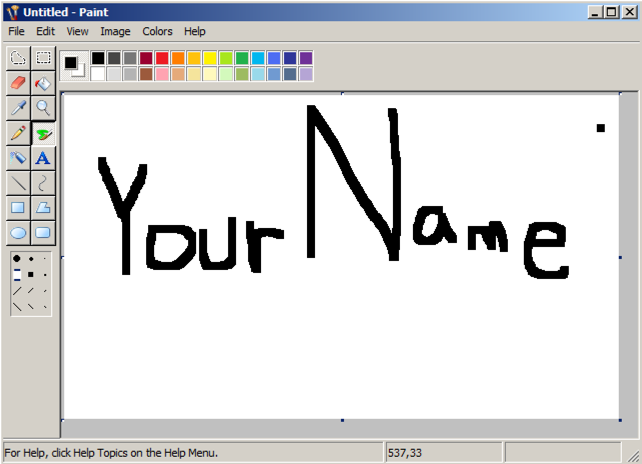
Task: Open the Edit menu
Action: (x=45, y=31)
